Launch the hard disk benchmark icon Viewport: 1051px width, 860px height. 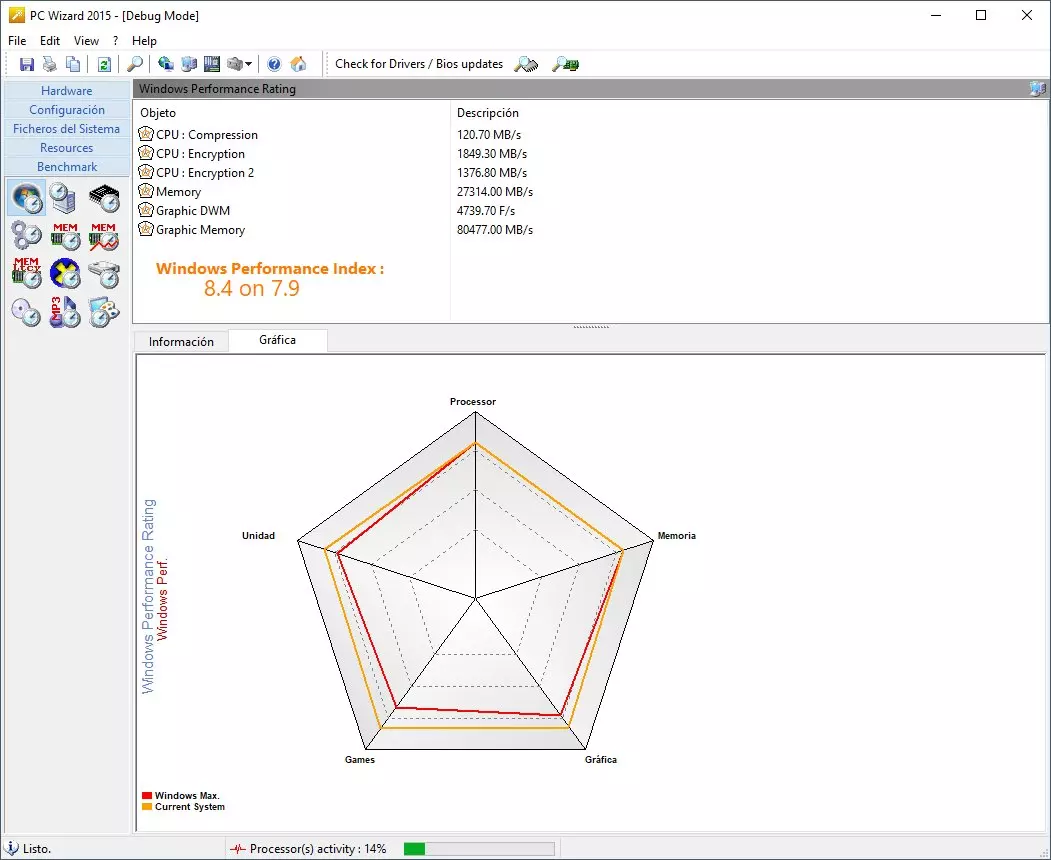click(104, 273)
